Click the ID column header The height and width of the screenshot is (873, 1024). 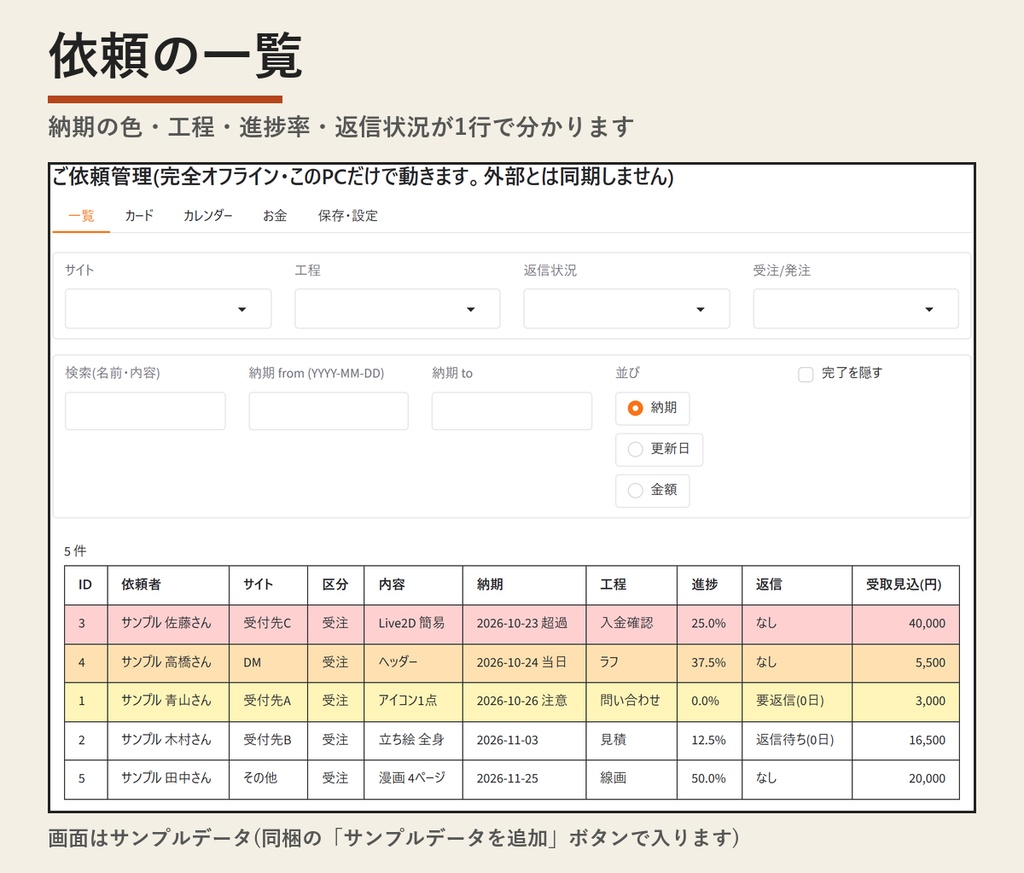[86, 585]
